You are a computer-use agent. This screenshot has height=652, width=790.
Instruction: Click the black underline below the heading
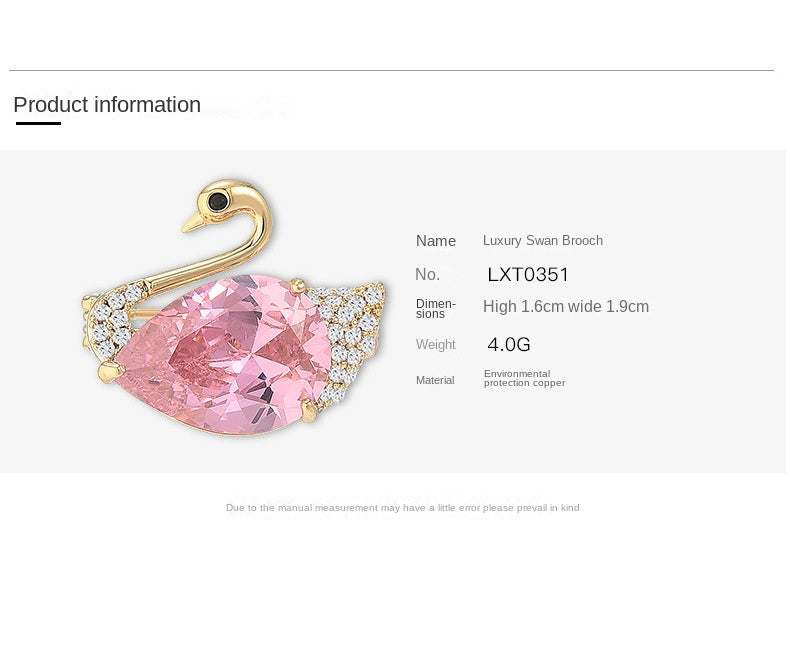click(x=38, y=123)
